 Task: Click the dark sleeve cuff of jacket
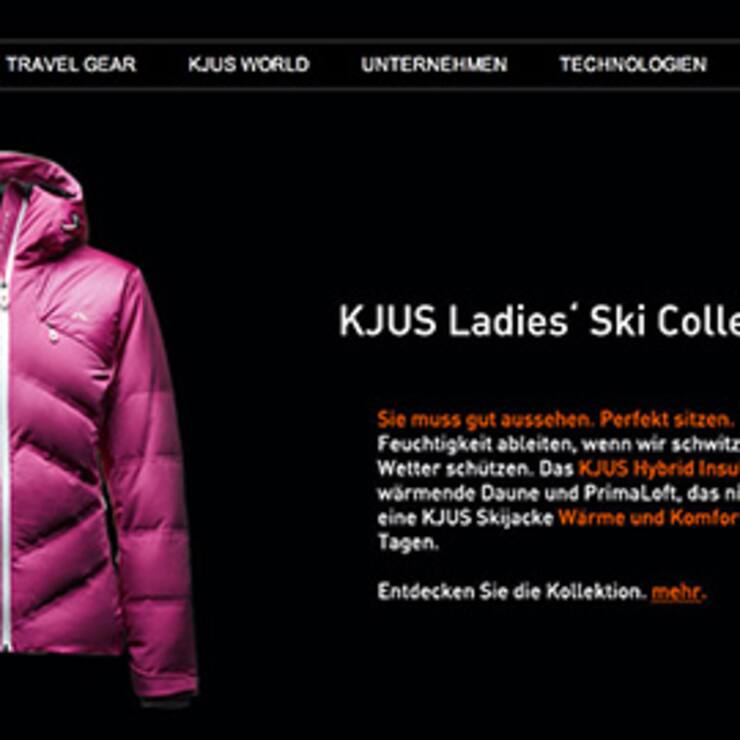click(x=168, y=701)
